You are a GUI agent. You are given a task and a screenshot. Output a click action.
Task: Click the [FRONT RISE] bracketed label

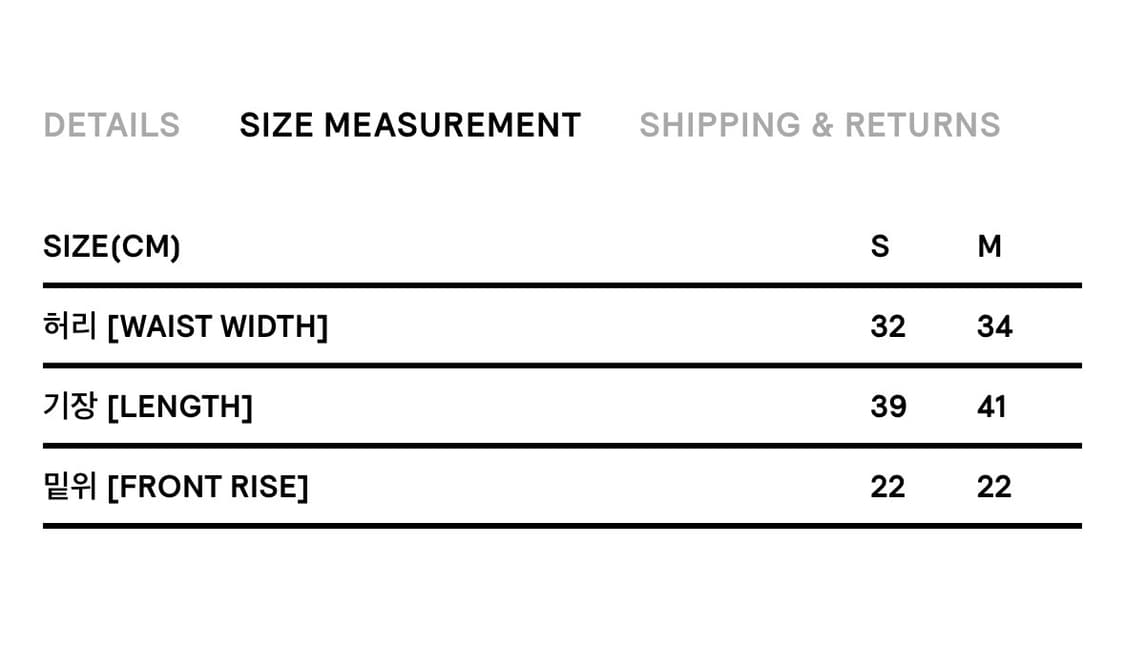(207, 486)
